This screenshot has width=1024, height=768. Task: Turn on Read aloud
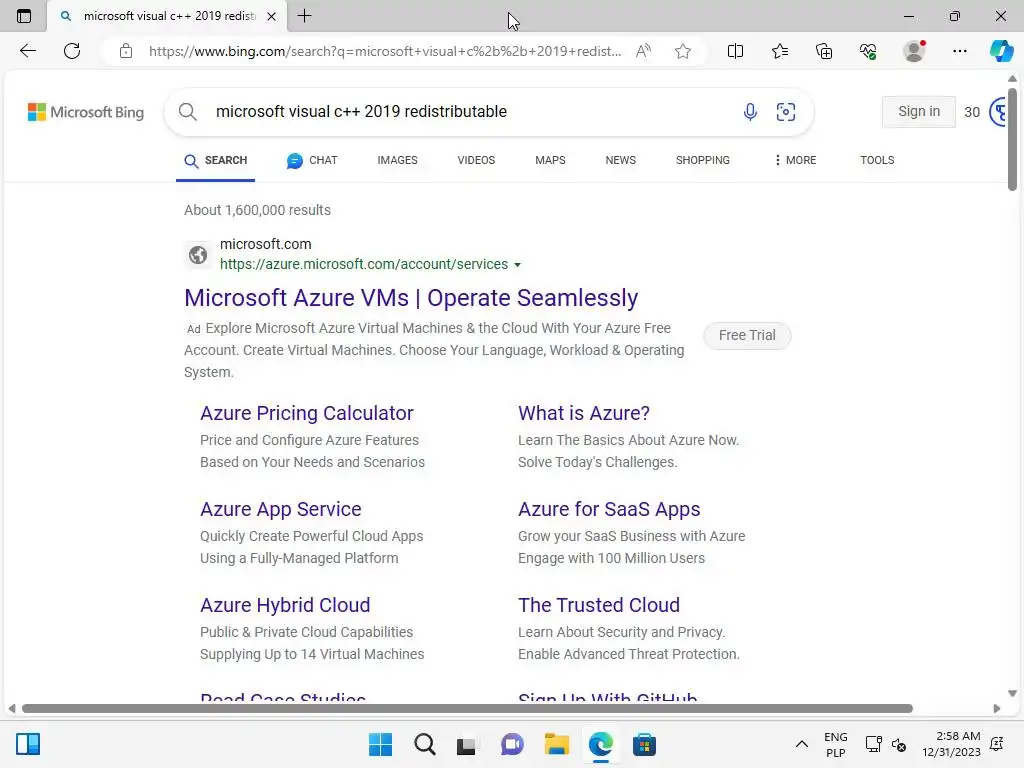click(643, 51)
